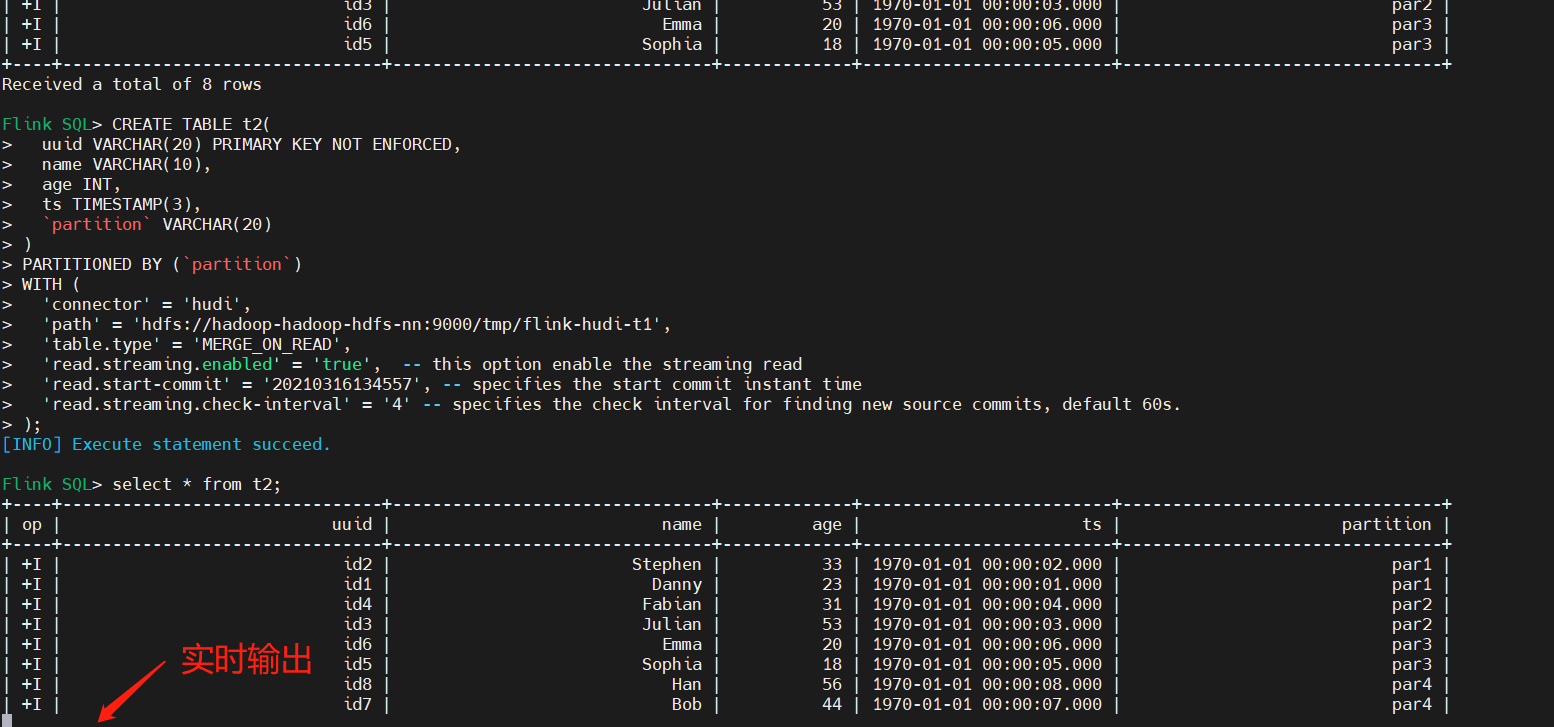Click the "CREATE TABLE t2(" statement text
Image resolution: width=1554 pixels, height=727 pixels.
click(x=191, y=124)
